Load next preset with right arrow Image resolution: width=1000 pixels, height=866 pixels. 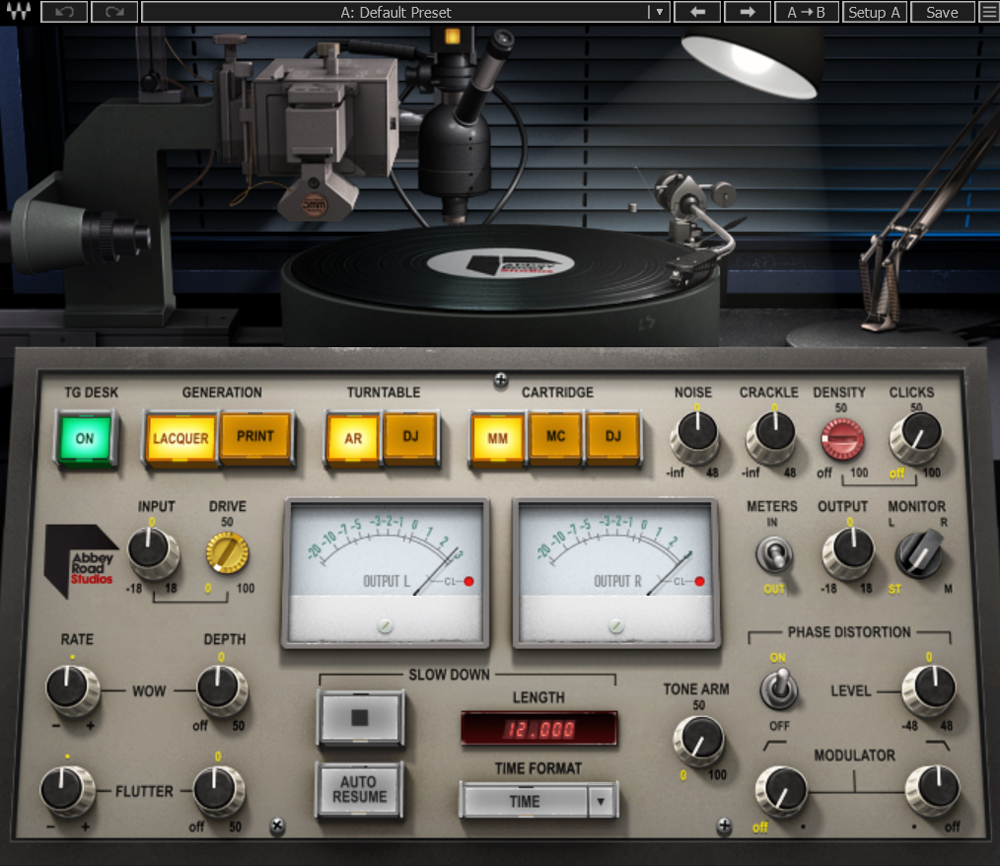[747, 12]
